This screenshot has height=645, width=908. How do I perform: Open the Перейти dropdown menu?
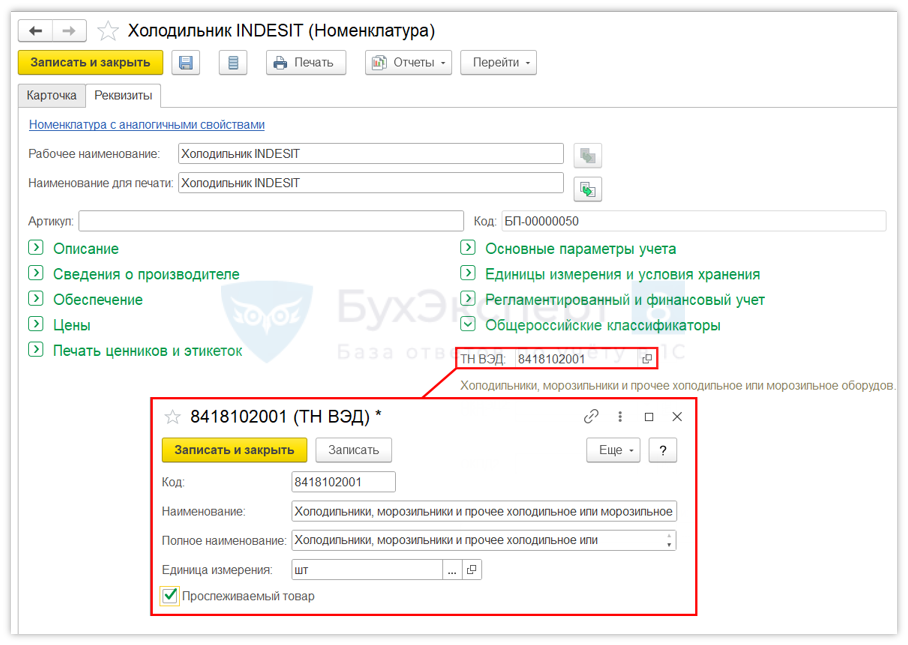coord(499,63)
